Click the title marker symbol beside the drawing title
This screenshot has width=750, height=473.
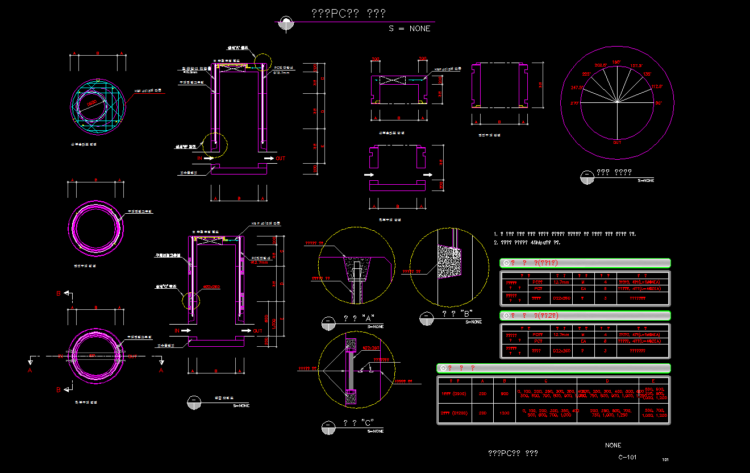click(x=286, y=21)
